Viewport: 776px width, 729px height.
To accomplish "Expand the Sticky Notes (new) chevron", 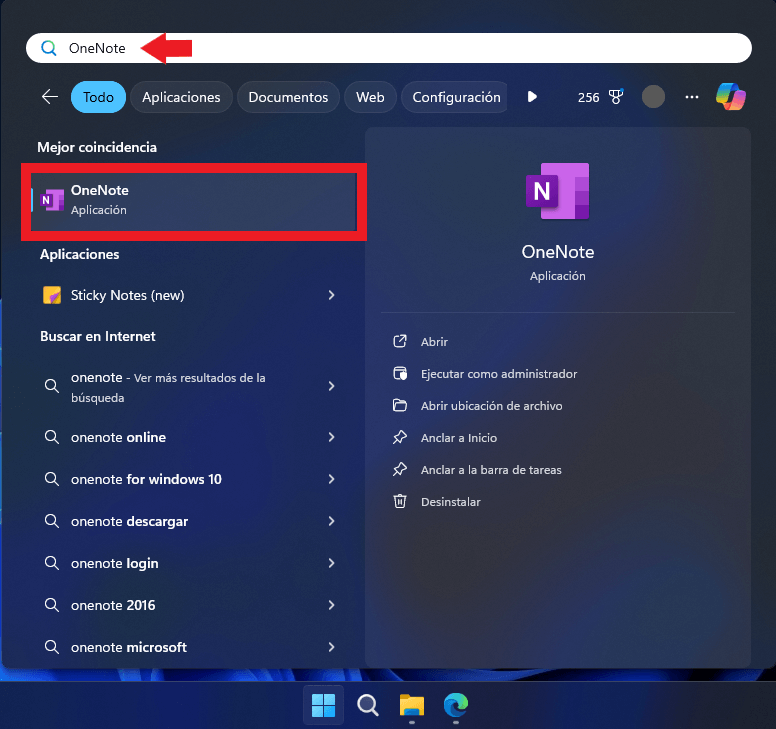I will point(331,295).
